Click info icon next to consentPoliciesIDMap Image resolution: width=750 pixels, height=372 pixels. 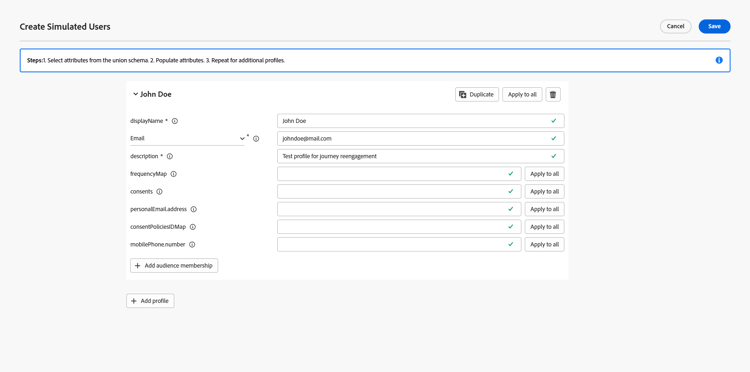click(x=193, y=227)
